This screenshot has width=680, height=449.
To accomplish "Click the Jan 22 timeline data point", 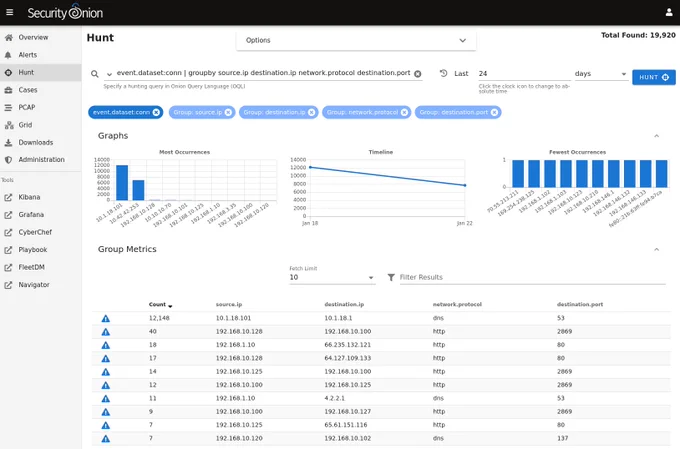I will 465,185.
